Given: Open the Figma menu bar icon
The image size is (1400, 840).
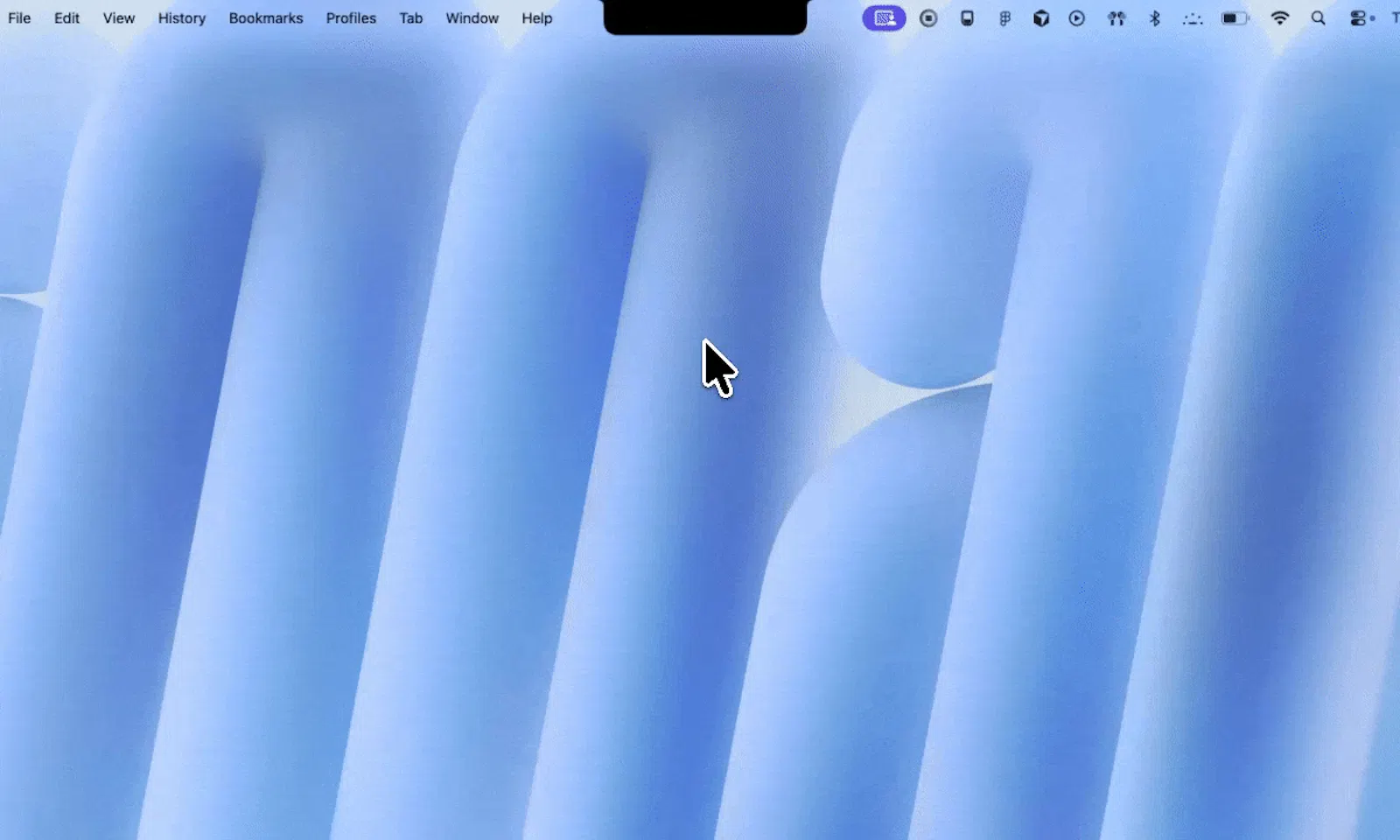Looking at the screenshot, I should [1004, 17].
